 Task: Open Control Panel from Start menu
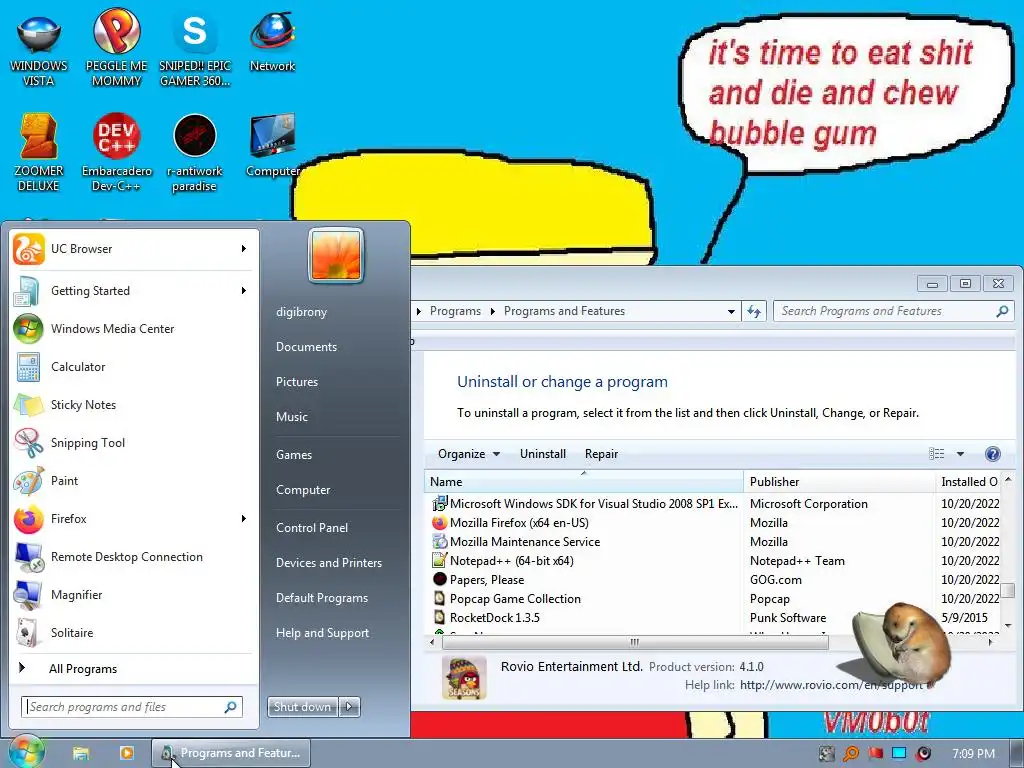312,528
